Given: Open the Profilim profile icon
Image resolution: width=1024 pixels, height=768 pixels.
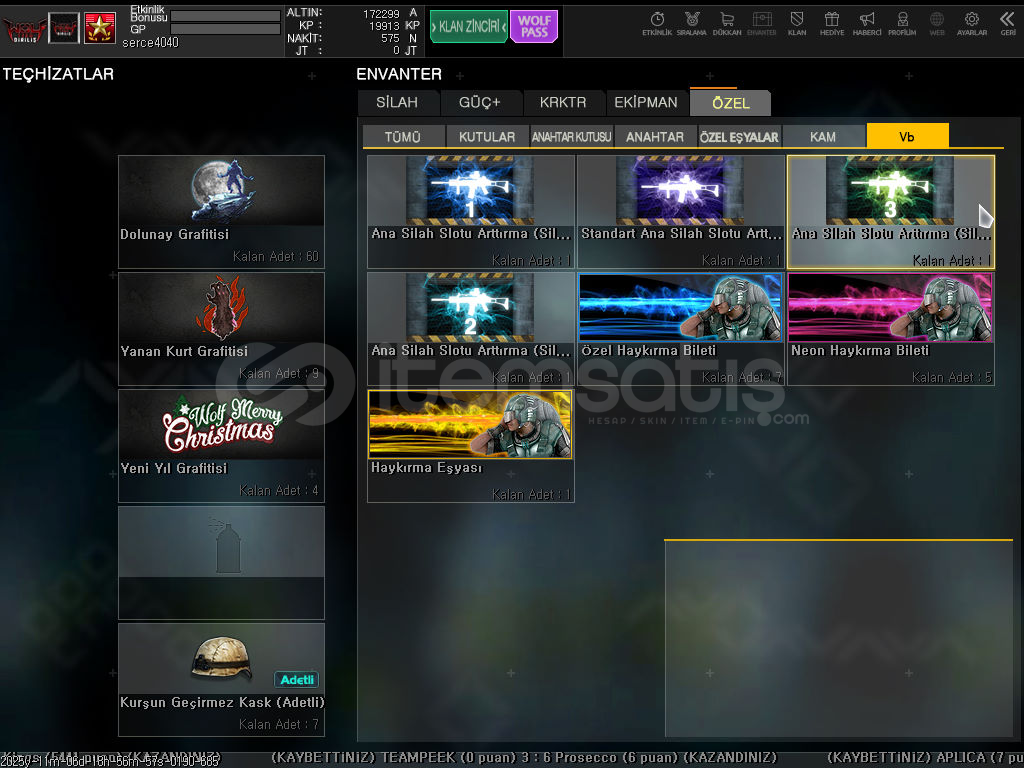Looking at the screenshot, I should (x=902, y=23).
